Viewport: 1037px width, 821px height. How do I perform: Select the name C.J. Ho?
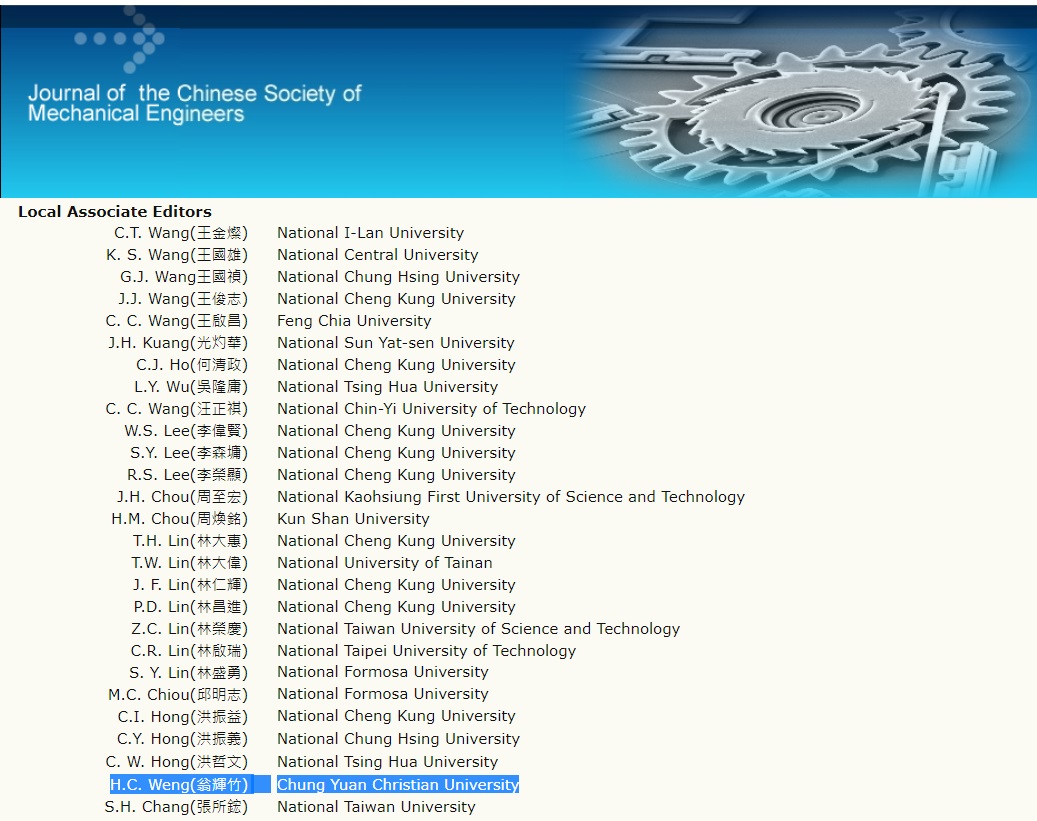click(x=192, y=365)
